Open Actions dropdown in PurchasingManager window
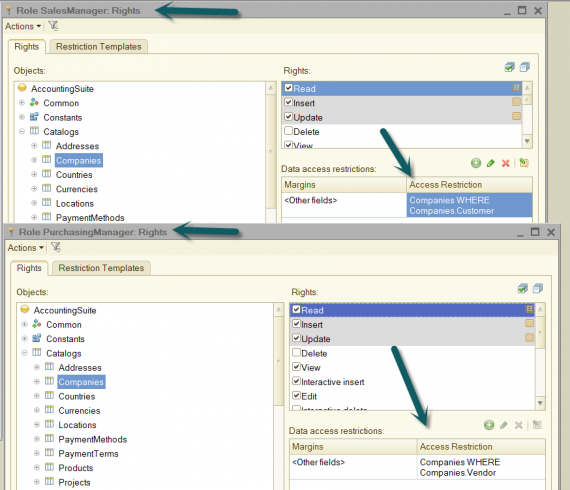This screenshot has width=570, height=490. click(x=25, y=248)
